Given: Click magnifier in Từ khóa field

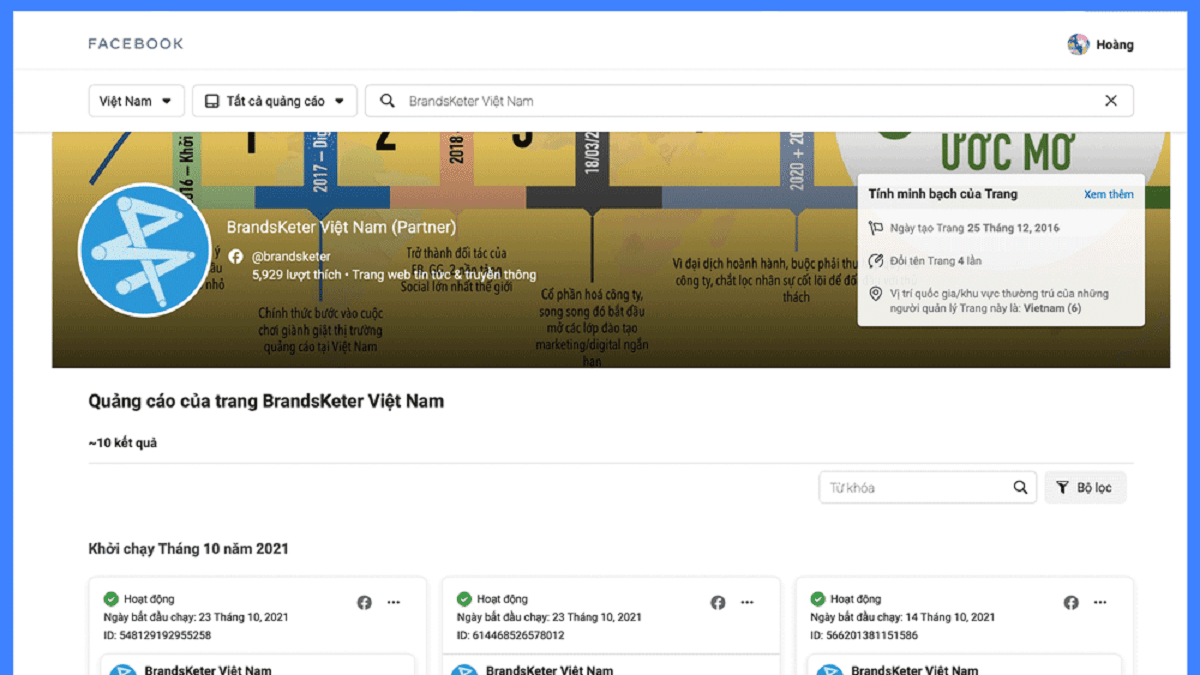Looking at the screenshot, I should pos(1020,487).
